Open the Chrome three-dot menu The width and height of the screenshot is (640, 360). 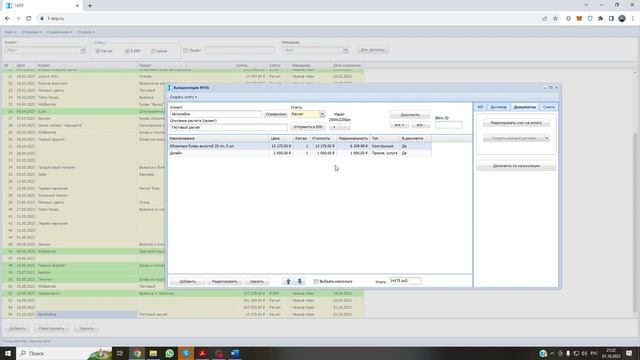[x=633, y=18]
